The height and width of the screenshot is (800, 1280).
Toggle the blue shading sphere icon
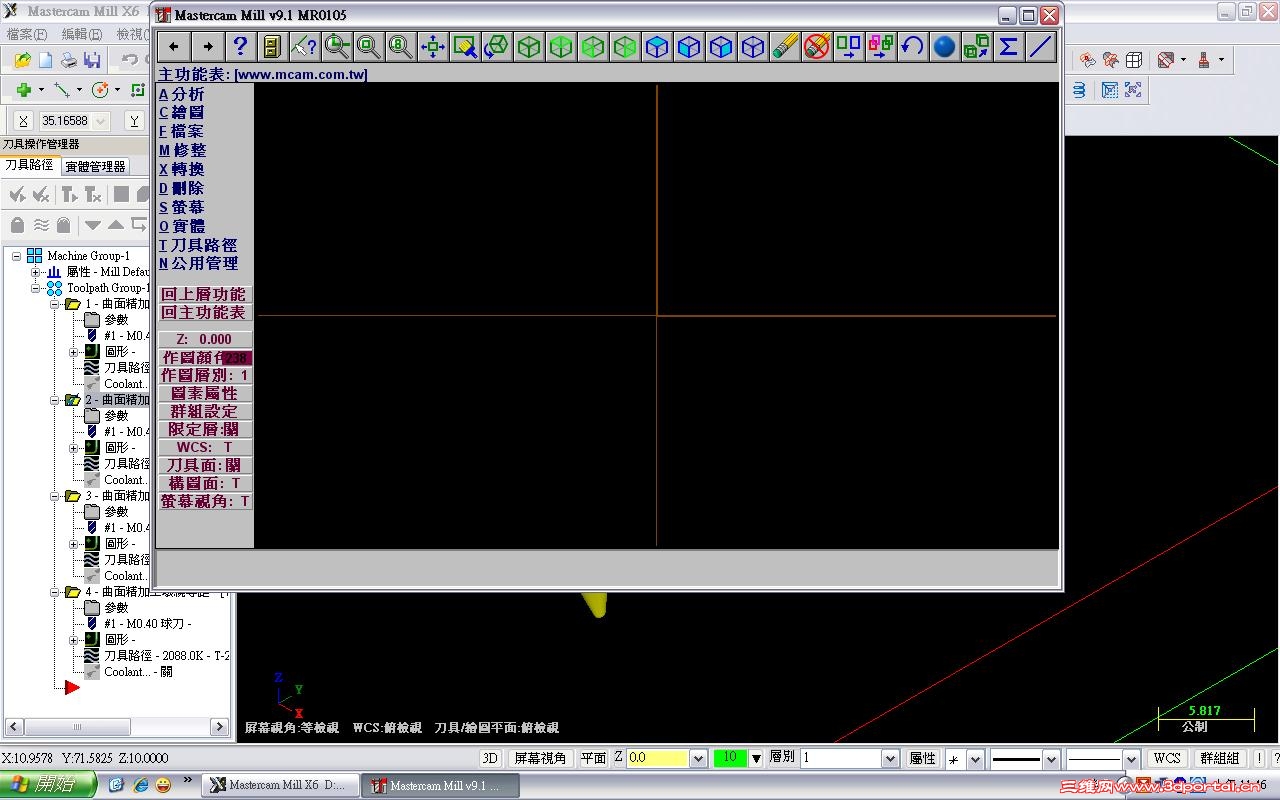tap(944, 47)
